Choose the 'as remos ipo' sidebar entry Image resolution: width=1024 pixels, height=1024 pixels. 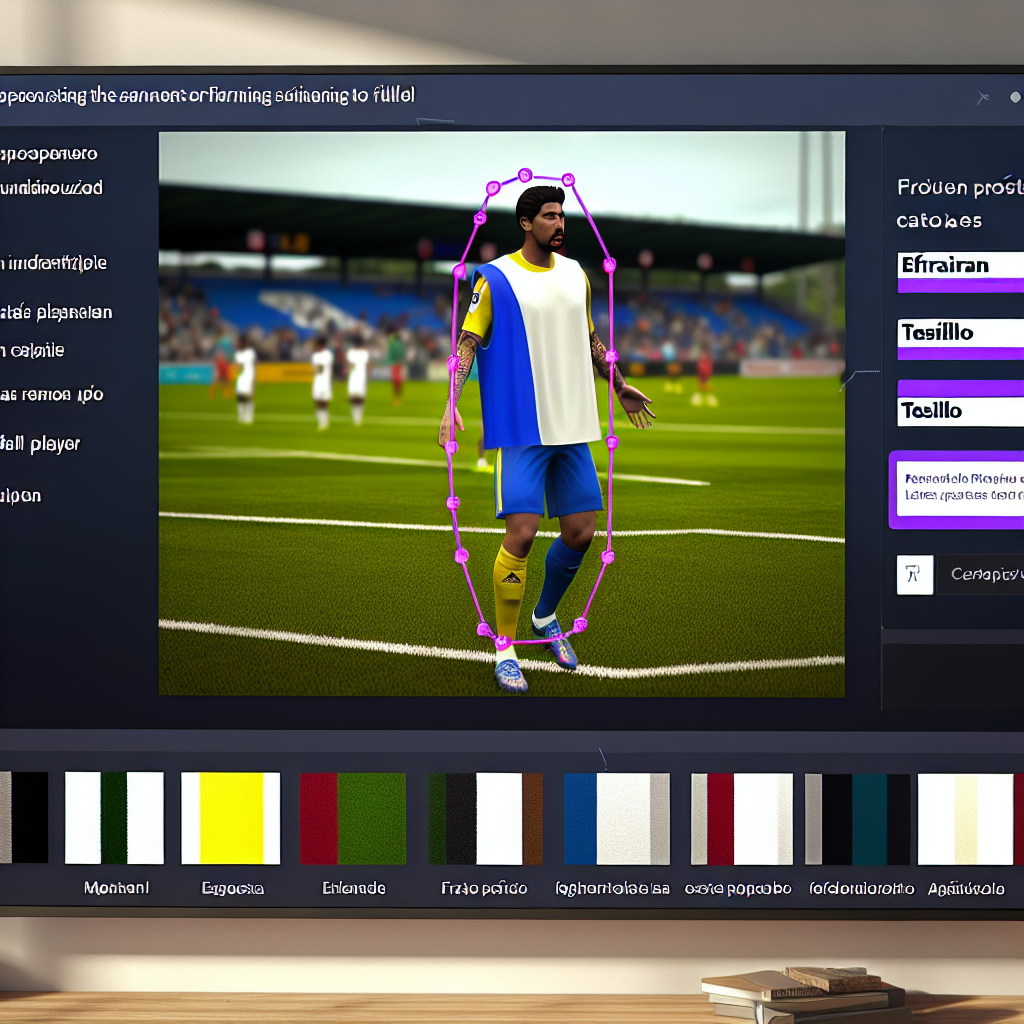pos(51,395)
